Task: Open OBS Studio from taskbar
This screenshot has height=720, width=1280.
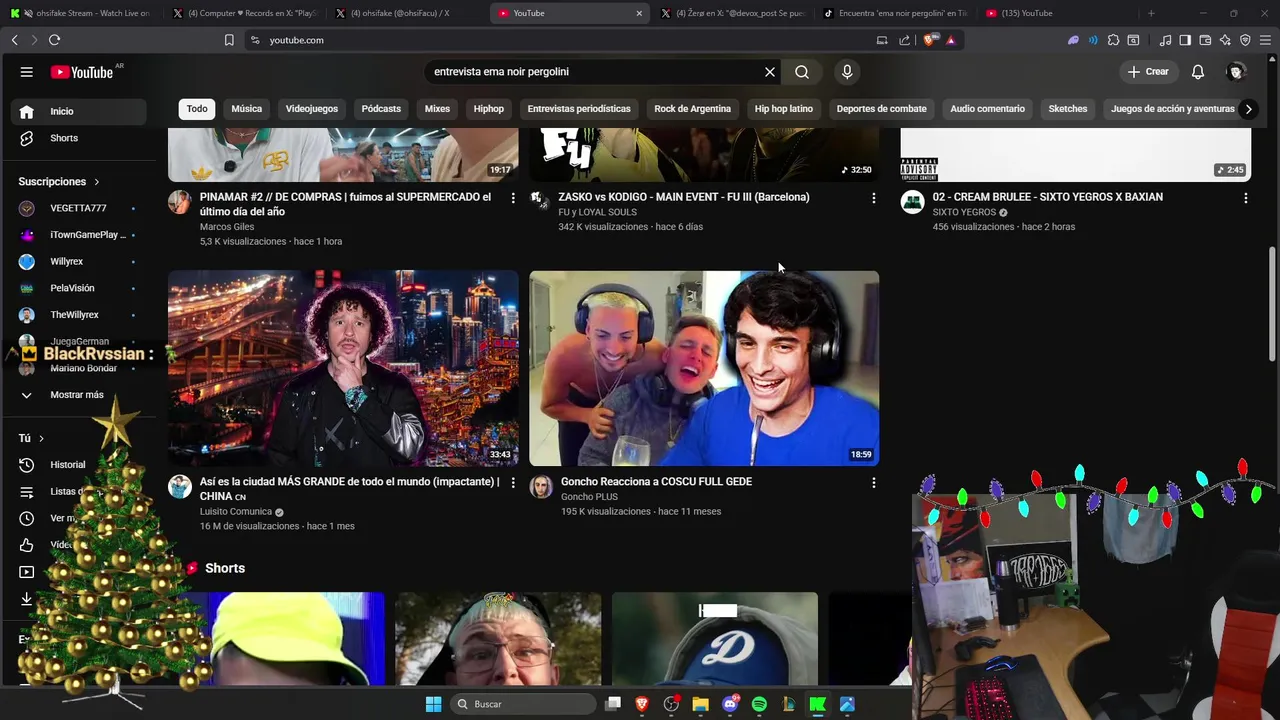Action: 672,704
